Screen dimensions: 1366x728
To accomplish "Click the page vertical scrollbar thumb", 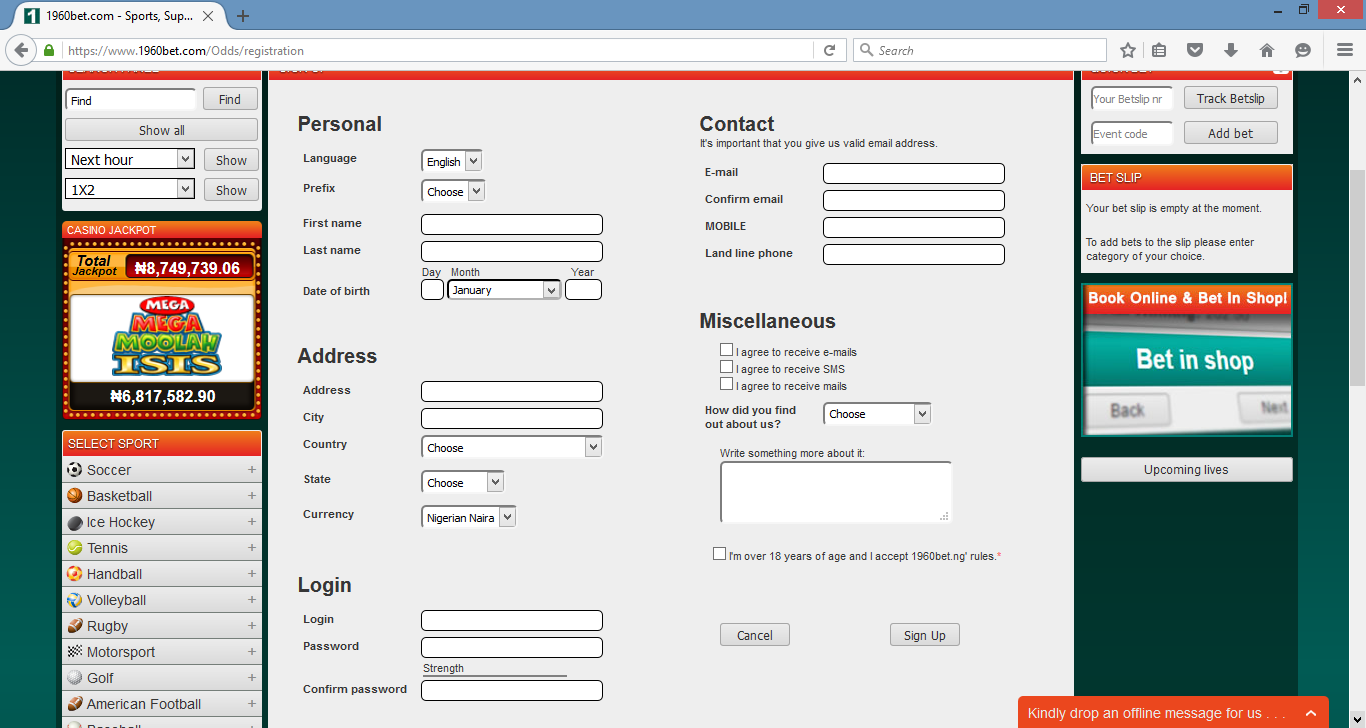I will coord(1357,278).
